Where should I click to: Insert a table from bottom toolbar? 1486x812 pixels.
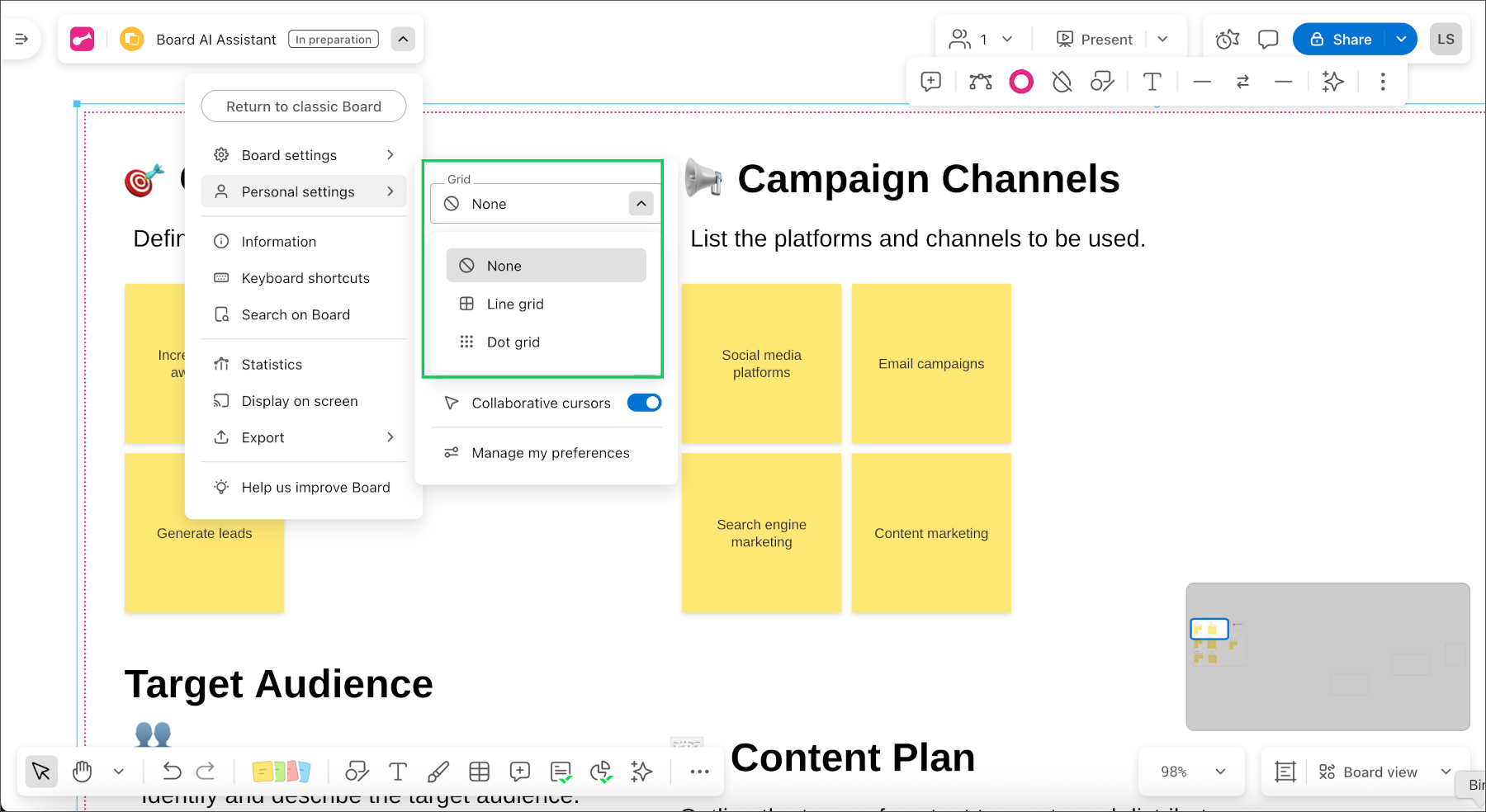click(479, 772)
